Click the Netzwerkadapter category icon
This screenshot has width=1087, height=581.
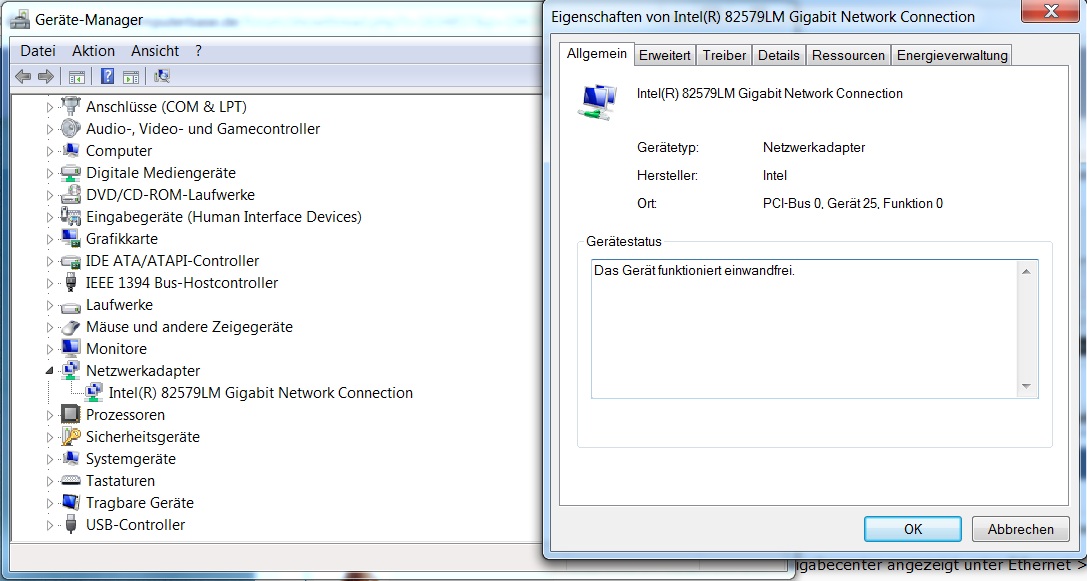click(70, 370)
